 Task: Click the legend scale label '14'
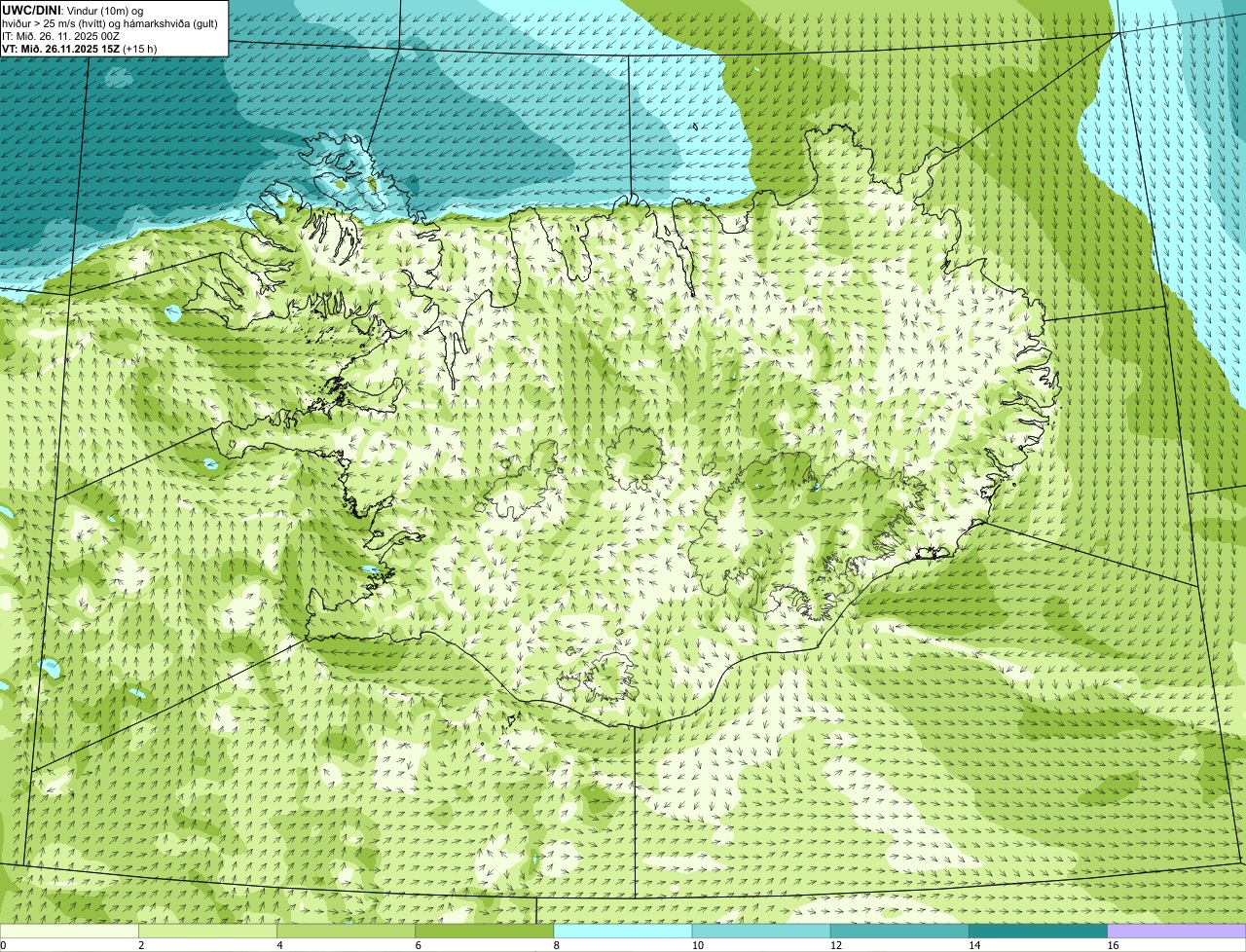pos(975,945)
